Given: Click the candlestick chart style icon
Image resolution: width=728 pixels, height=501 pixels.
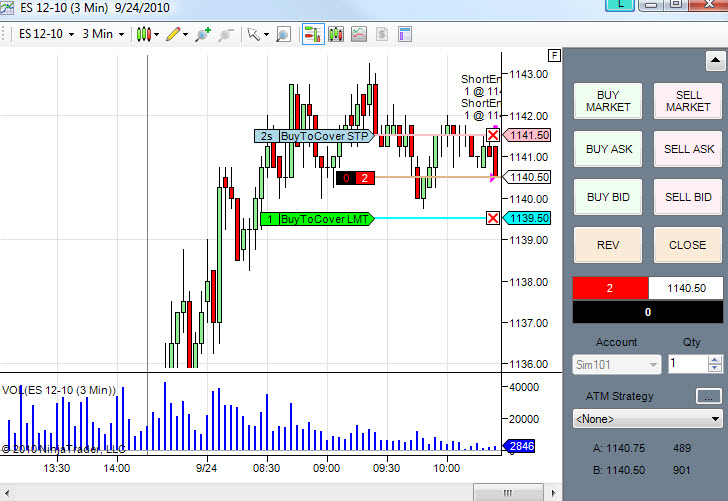Looking at the screenshot, I should pyautogui.click(x=144, y=34).
